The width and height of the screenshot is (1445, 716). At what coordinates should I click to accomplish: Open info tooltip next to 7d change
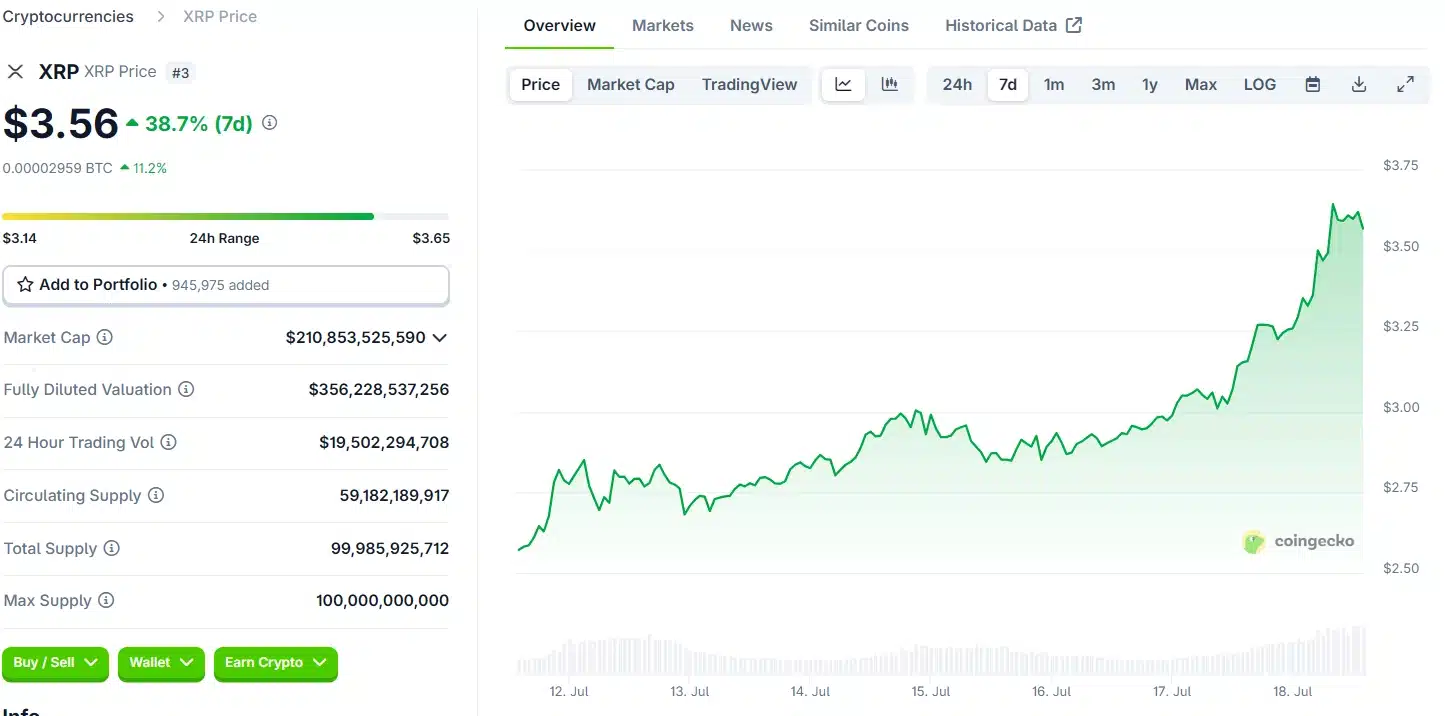pyautogui.click(x=269, y=123)
